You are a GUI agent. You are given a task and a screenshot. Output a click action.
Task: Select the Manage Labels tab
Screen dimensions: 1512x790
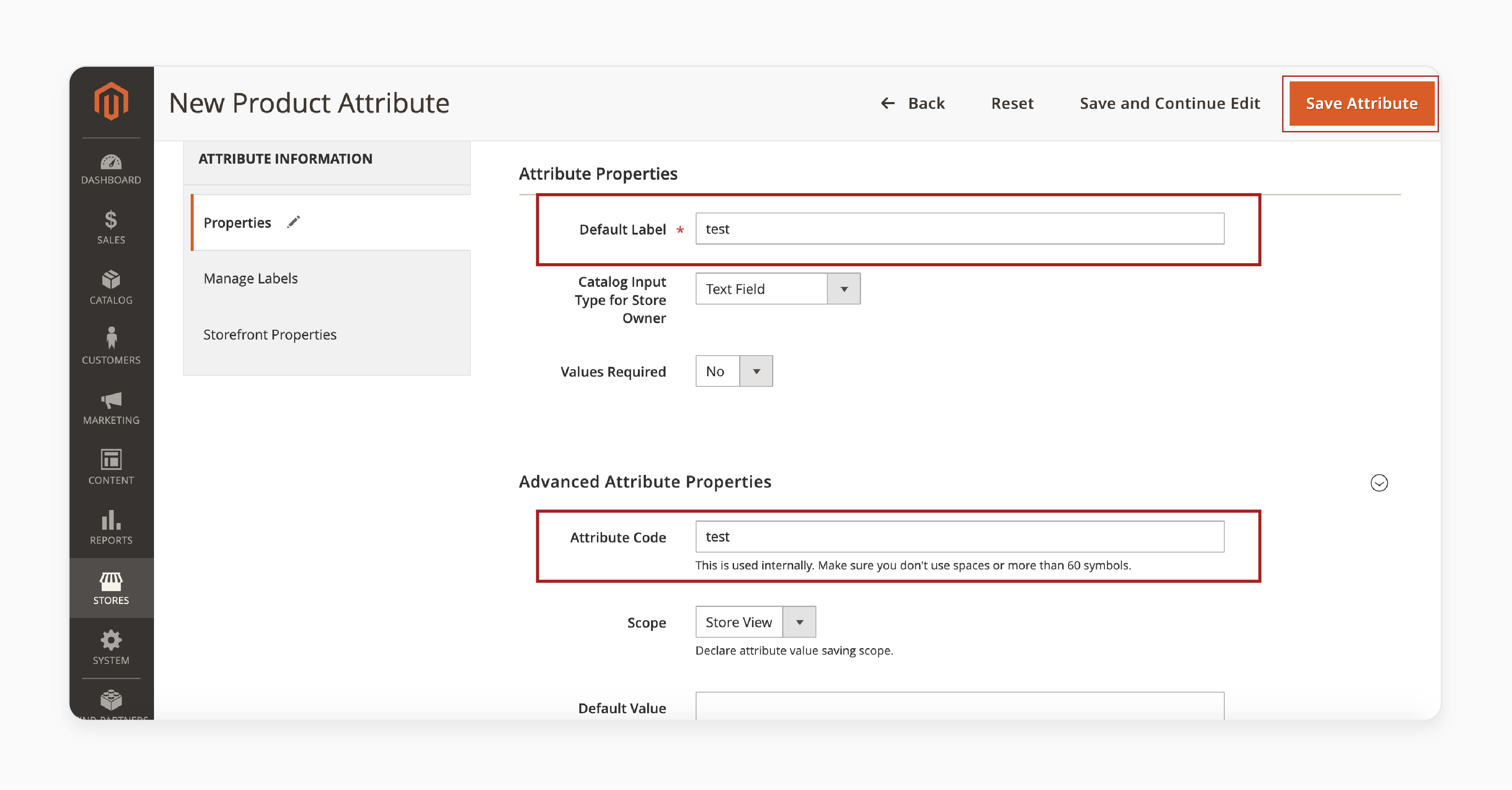[x=252, y=278]
